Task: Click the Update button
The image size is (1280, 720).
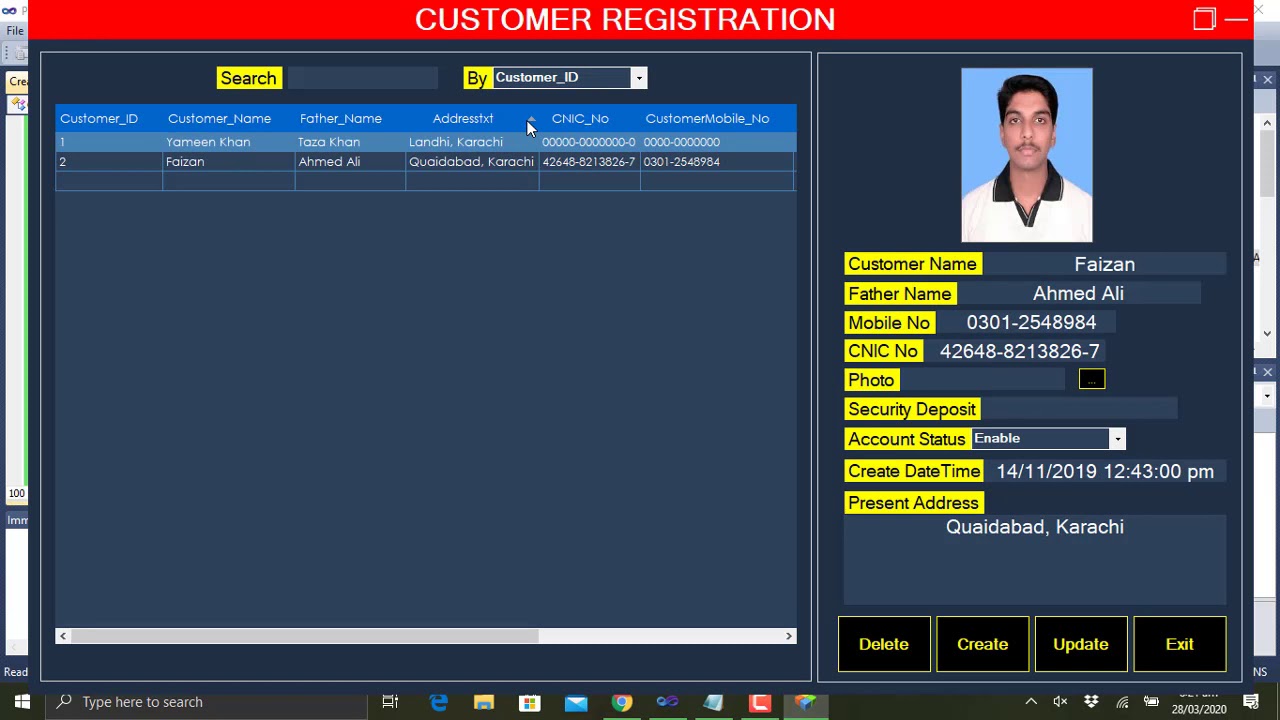Action: tap(1081, 644)
